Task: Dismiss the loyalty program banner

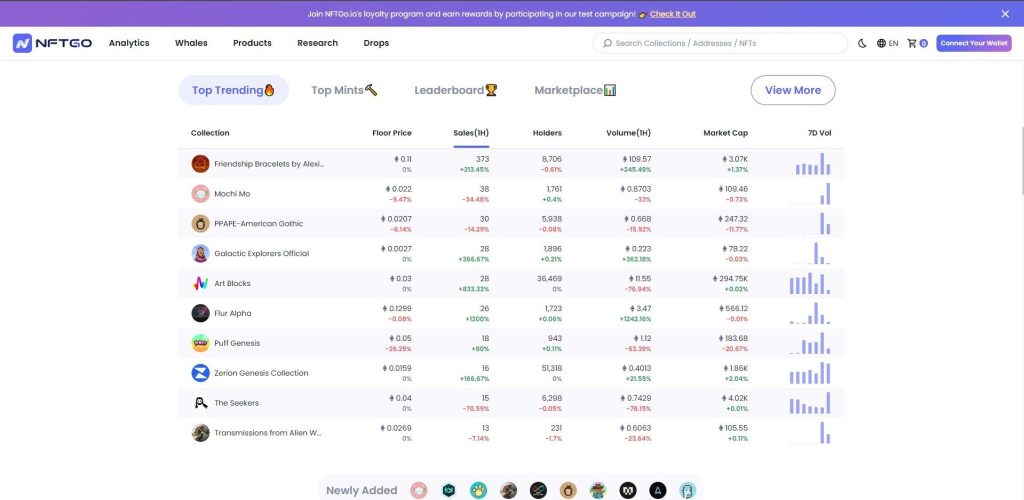Action: point(1005,14)
